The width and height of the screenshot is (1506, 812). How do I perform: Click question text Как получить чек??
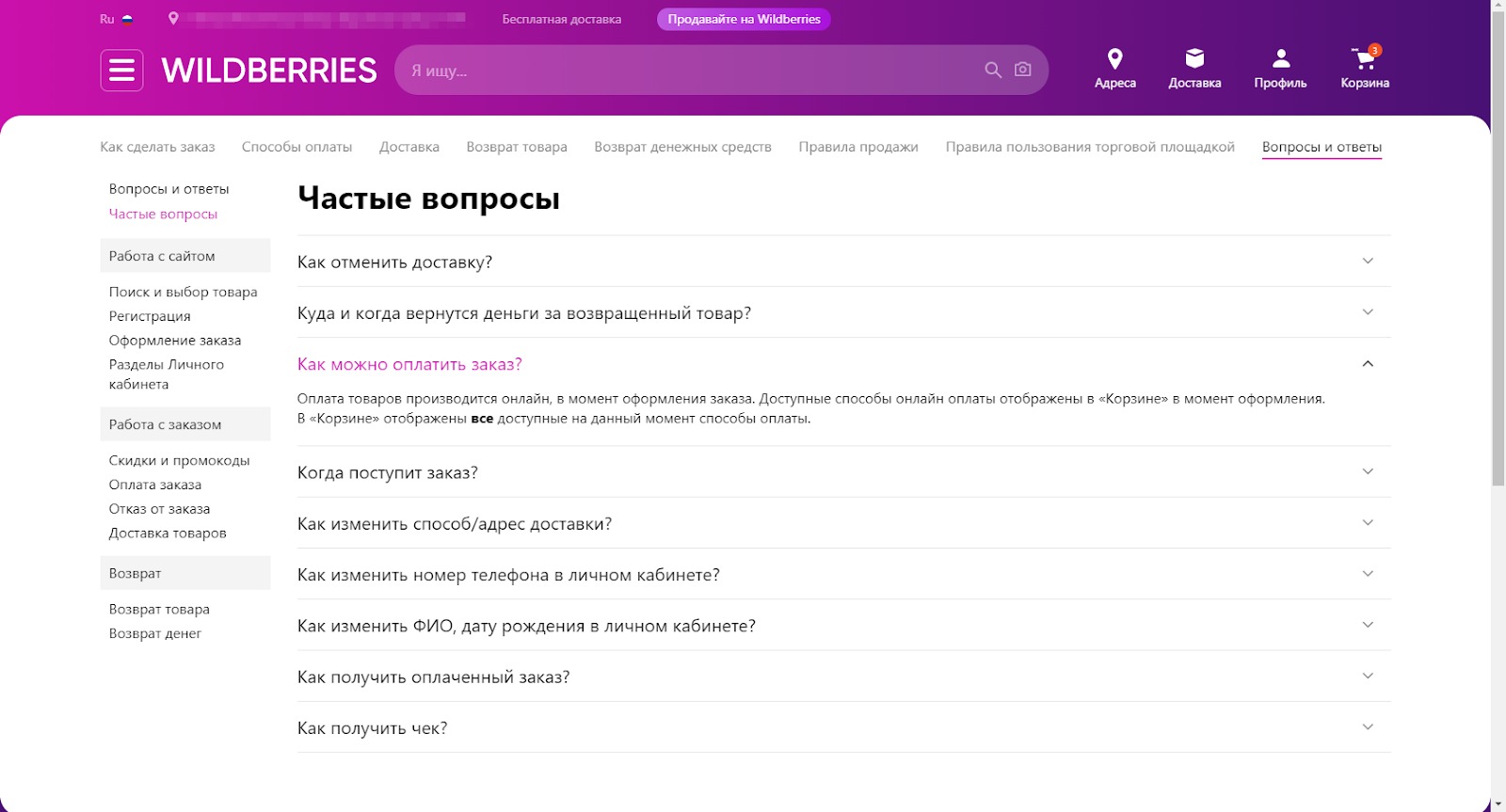373,728
